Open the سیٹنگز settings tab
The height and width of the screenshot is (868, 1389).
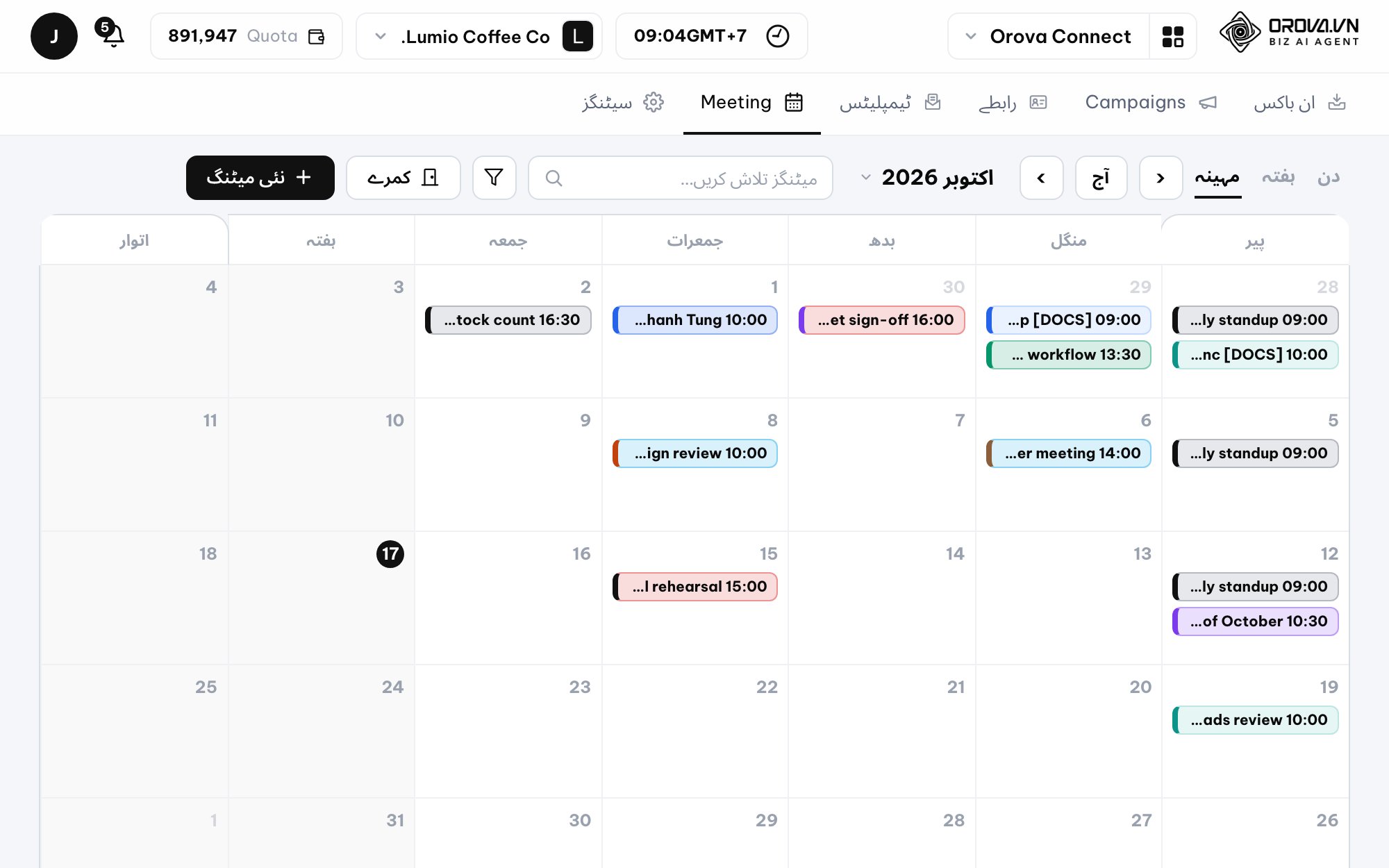pos(623,103)
